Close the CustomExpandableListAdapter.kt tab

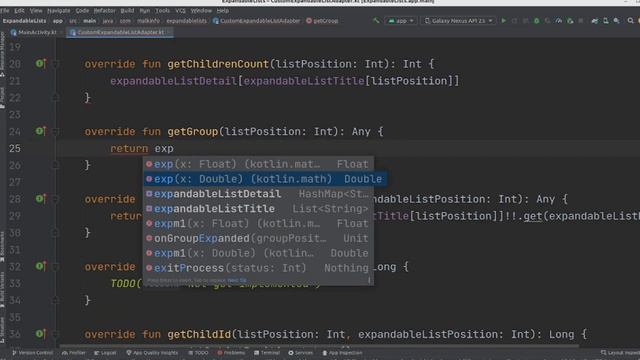(x=169, y=32)
